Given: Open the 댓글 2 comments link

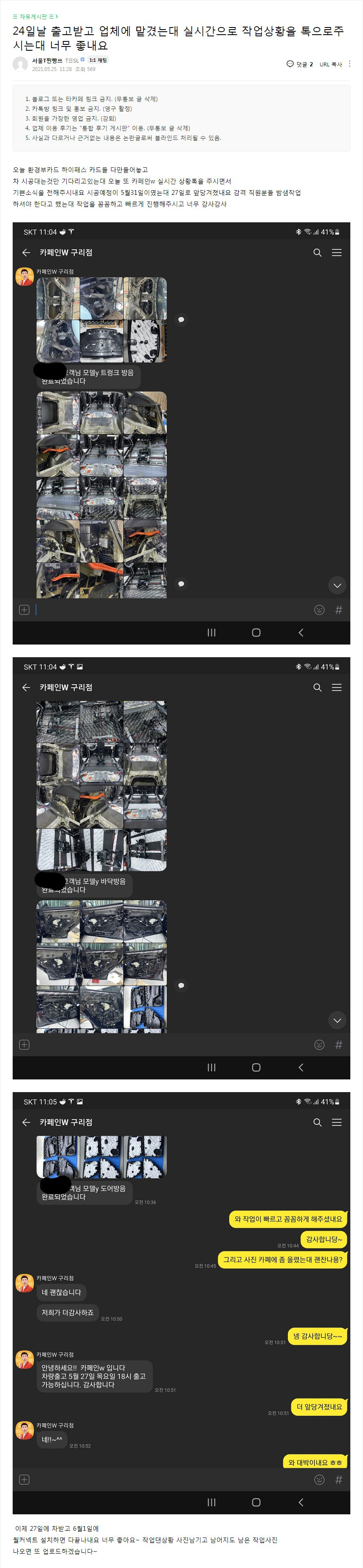Looking at the screenshot, I should click(x=300, y=64).
